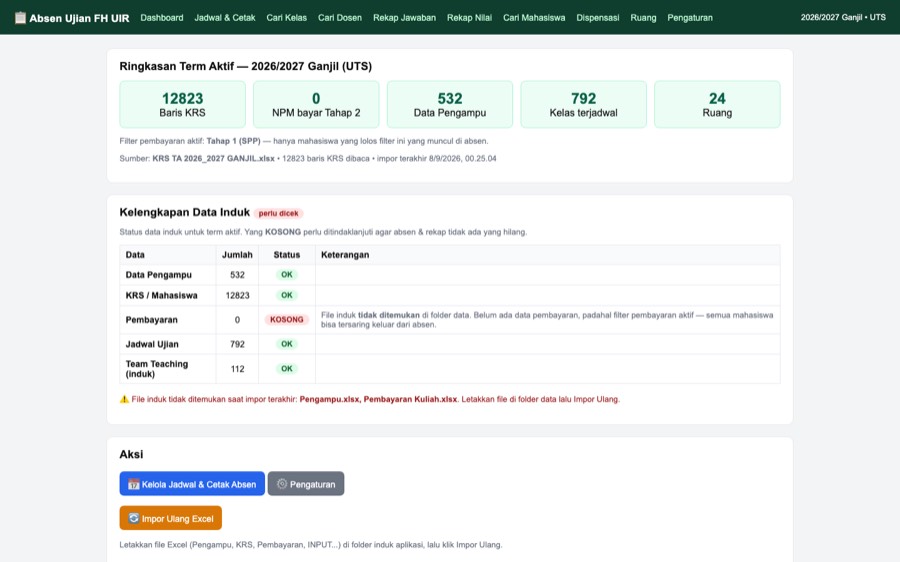The width and height of the screenshot is (900, 562).
Task: Click the 'Pembayaran' row label
Action: pyautogui.click(x=152, y=320)
